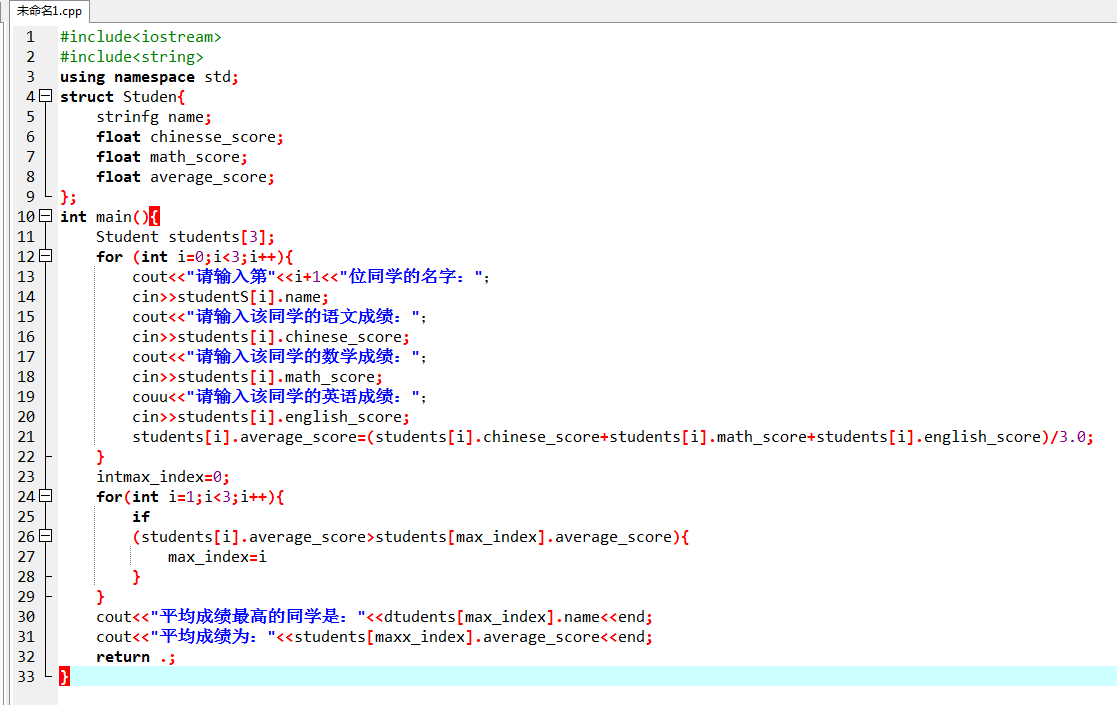Click the highlighted opening brace after main()
Image resolution: width=1117 pixels, height=705 pixels.
tap(154, 217)
